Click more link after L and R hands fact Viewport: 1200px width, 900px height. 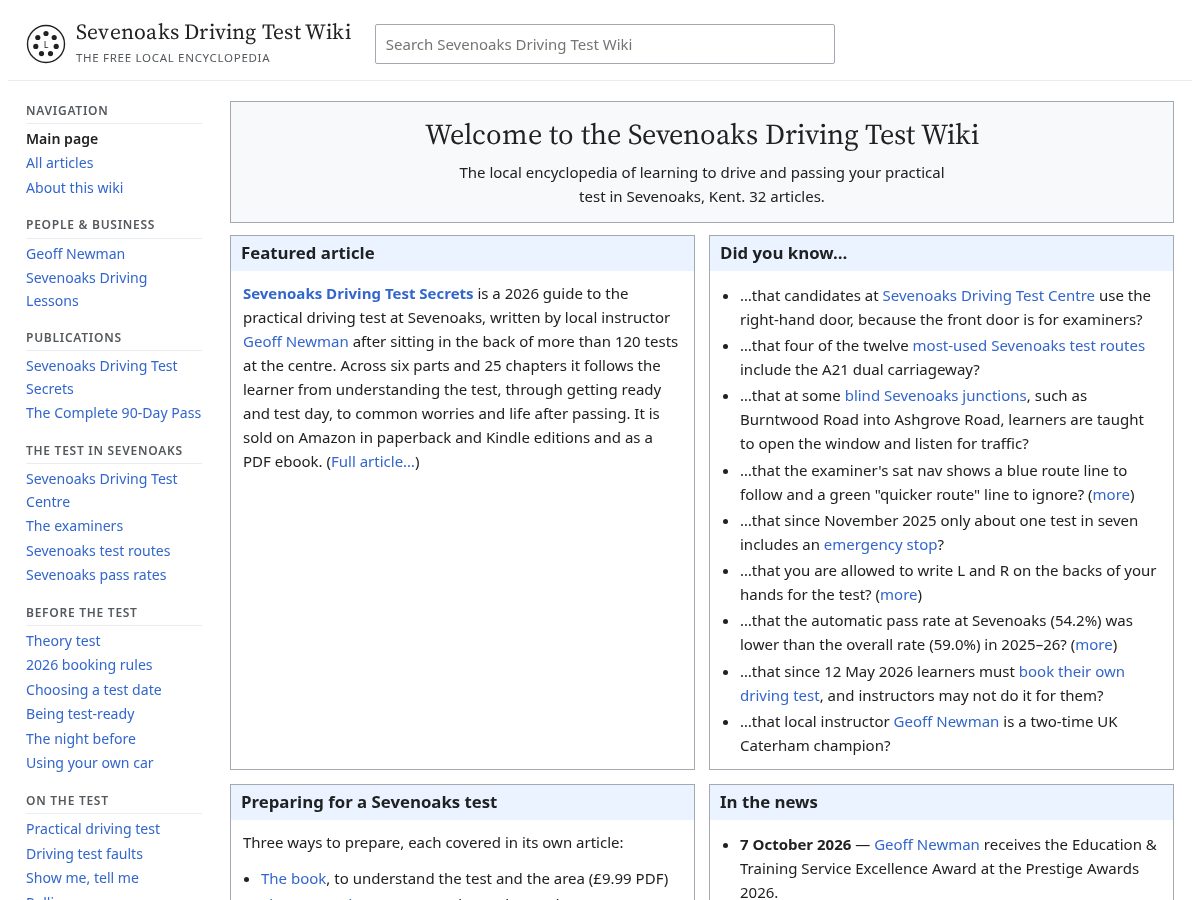(898, 595)
